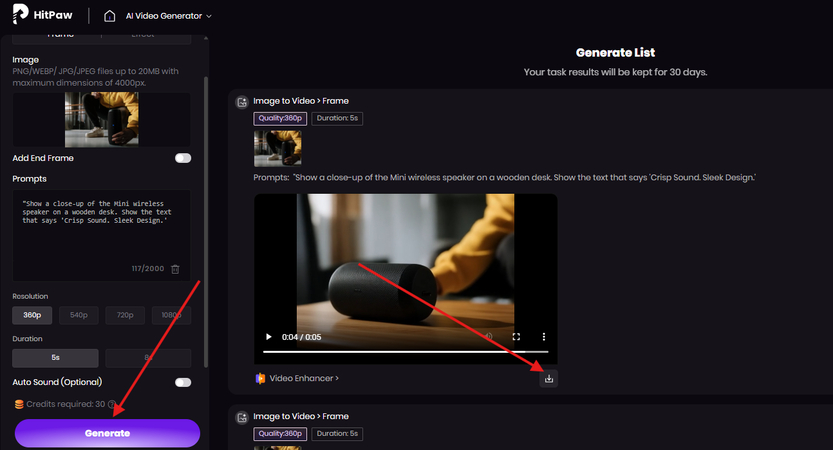Select 1080p resolution
Image resolution: width=833 pixels, height=450 pixels.
[171, 315]
